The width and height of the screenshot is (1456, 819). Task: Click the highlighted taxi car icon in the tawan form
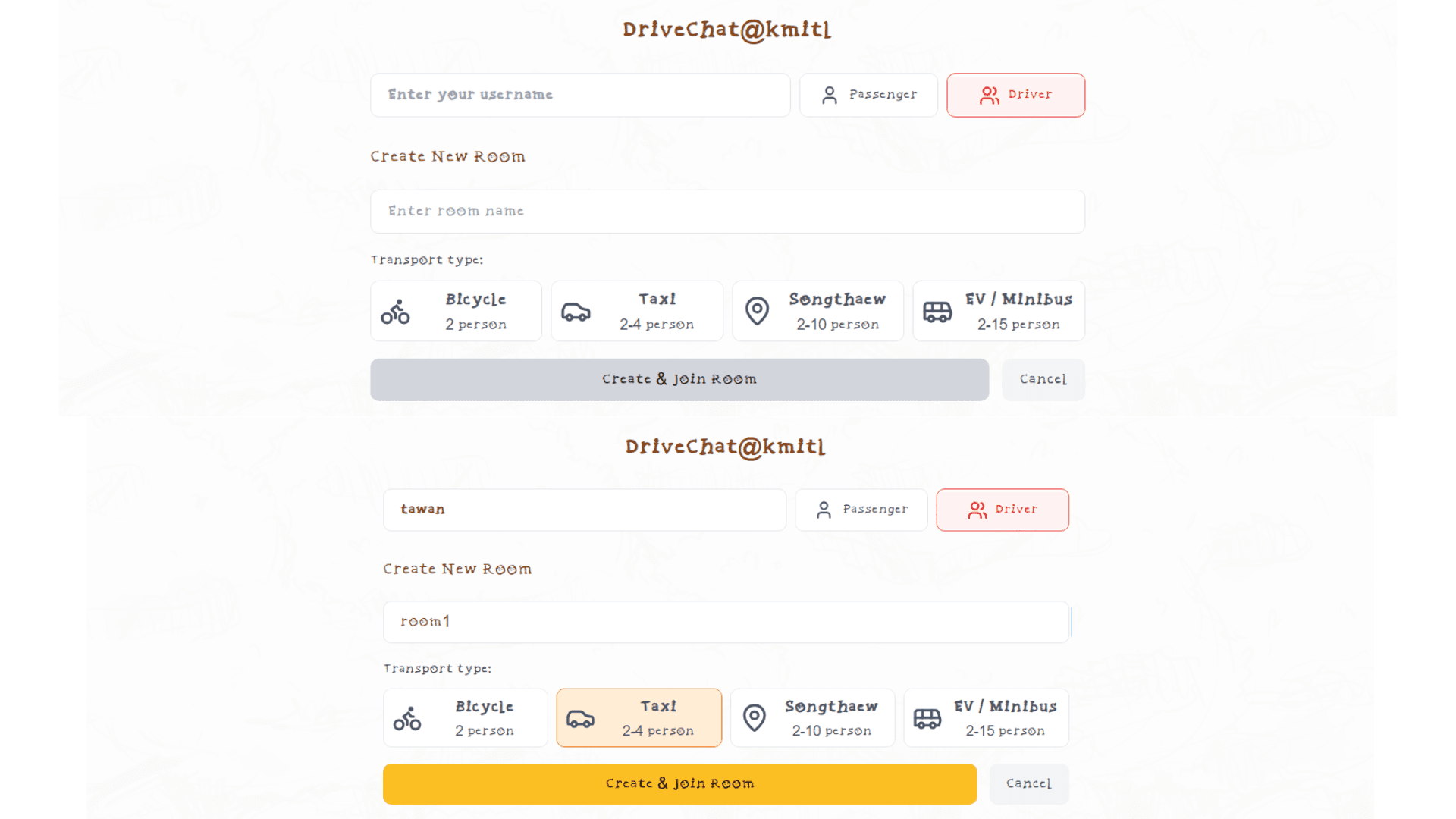coord(580,719)
